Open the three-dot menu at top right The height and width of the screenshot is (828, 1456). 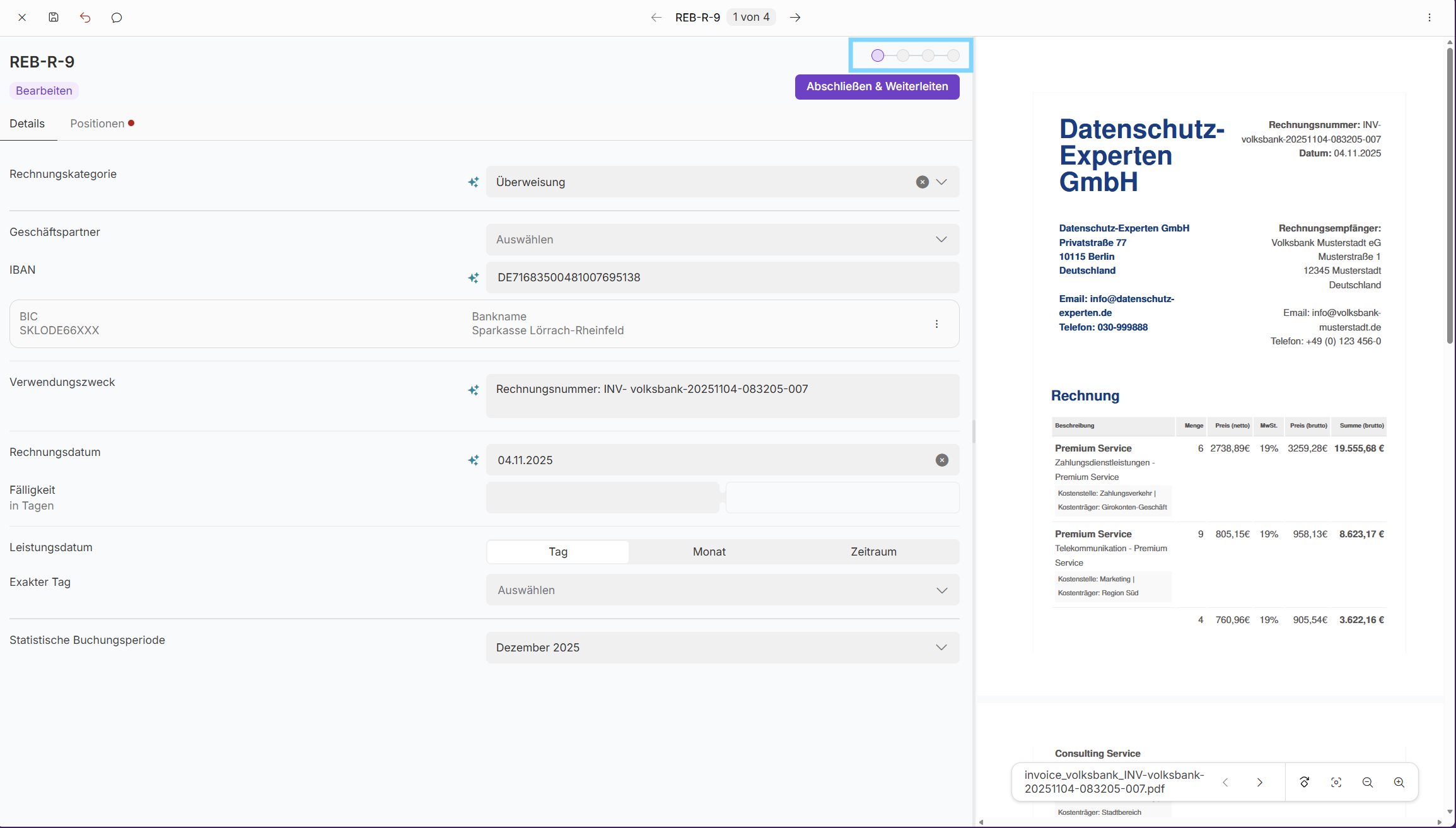coord(1430,17)
